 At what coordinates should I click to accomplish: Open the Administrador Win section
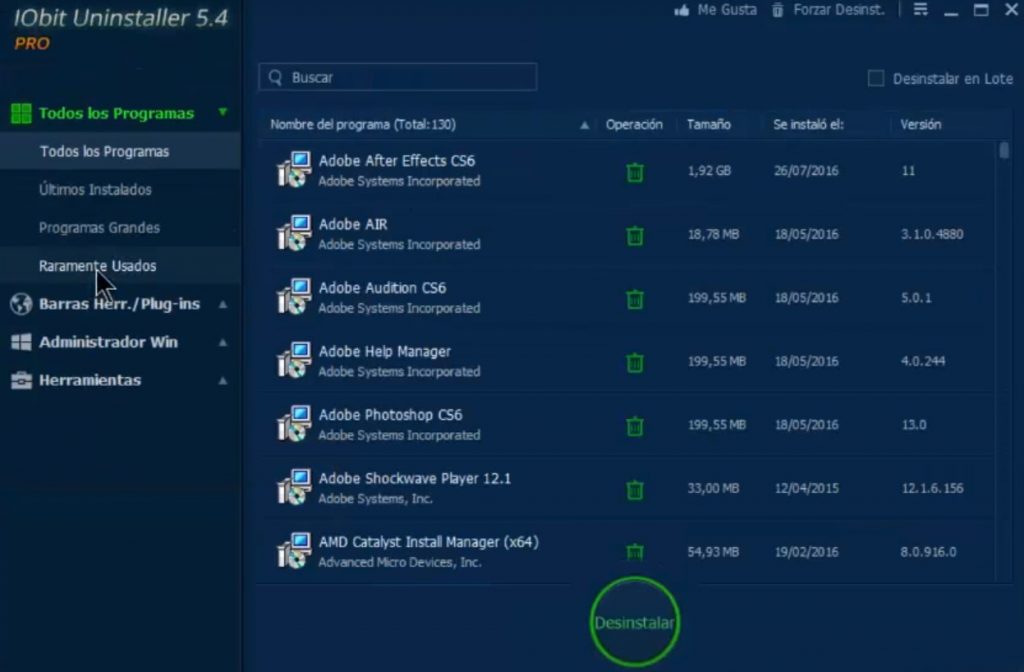point(108,342)
